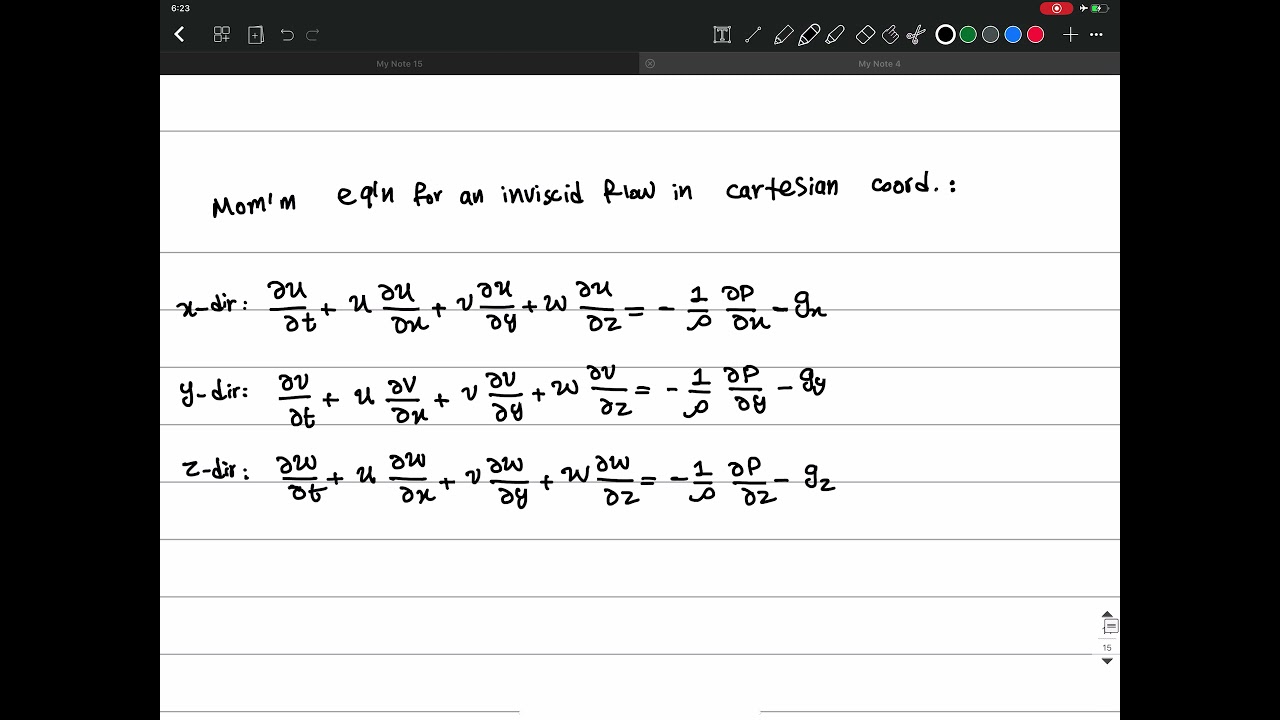Select the Scissors cut tool
Image resolution: width=1280 pixels, height=720 pixels.
[x=915, y=35]
